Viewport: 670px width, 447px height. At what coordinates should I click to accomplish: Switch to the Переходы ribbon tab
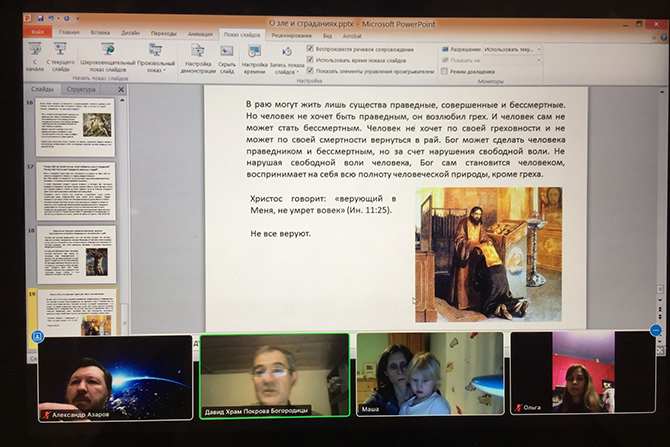point(164,33)
